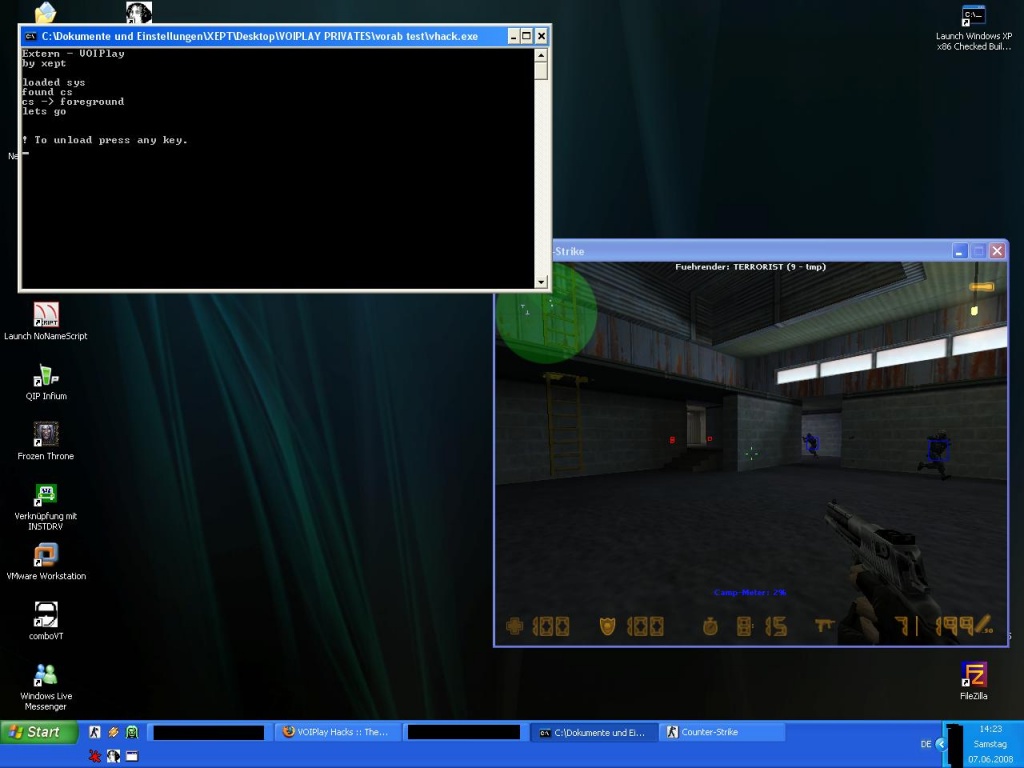Expand hidden system tray icons with arrow
This screenshot has height=768, width=1024.
pyautogui.click(x=940, y=743)
